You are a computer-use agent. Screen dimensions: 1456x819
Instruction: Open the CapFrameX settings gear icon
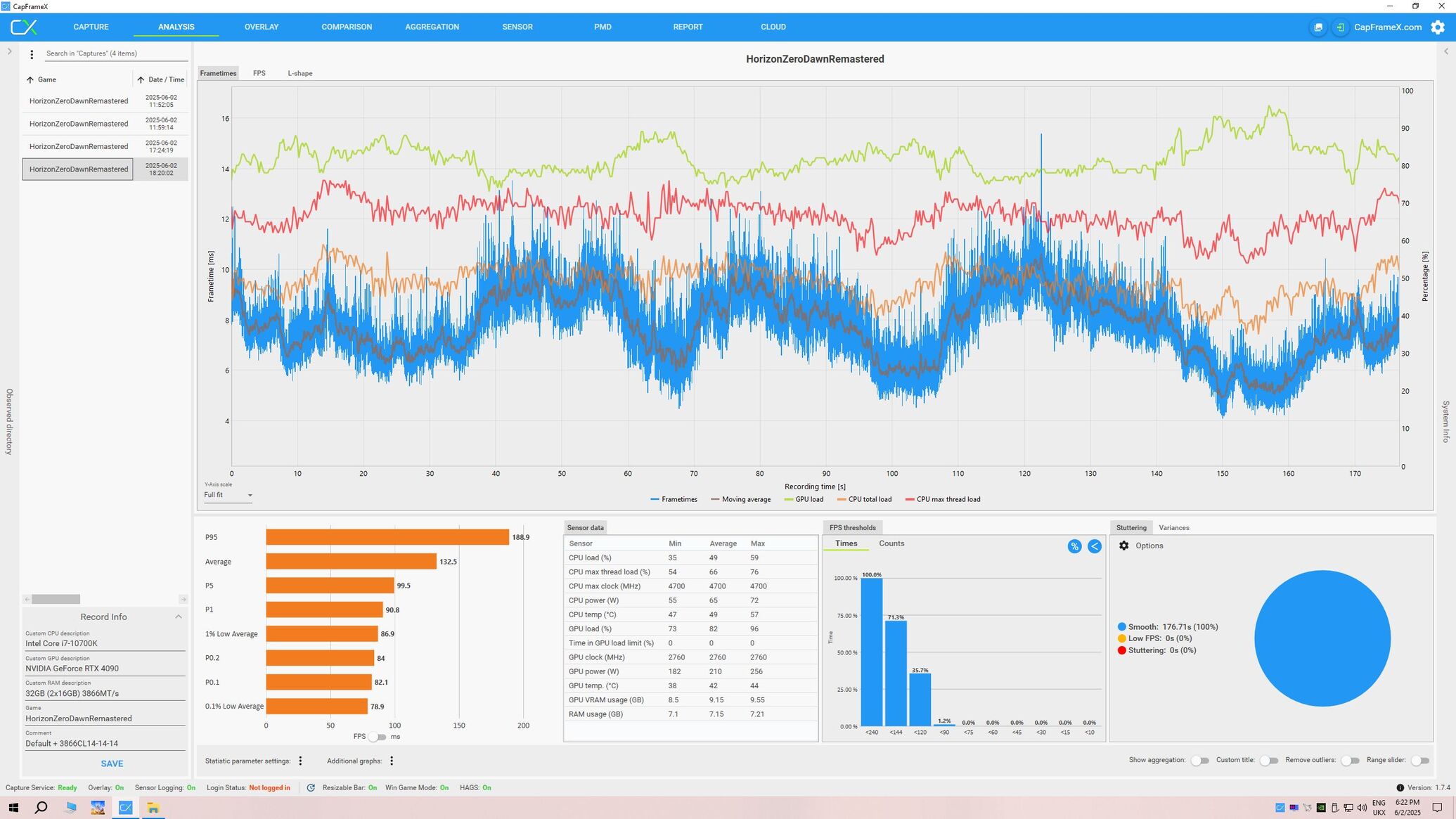point(1438,27)
